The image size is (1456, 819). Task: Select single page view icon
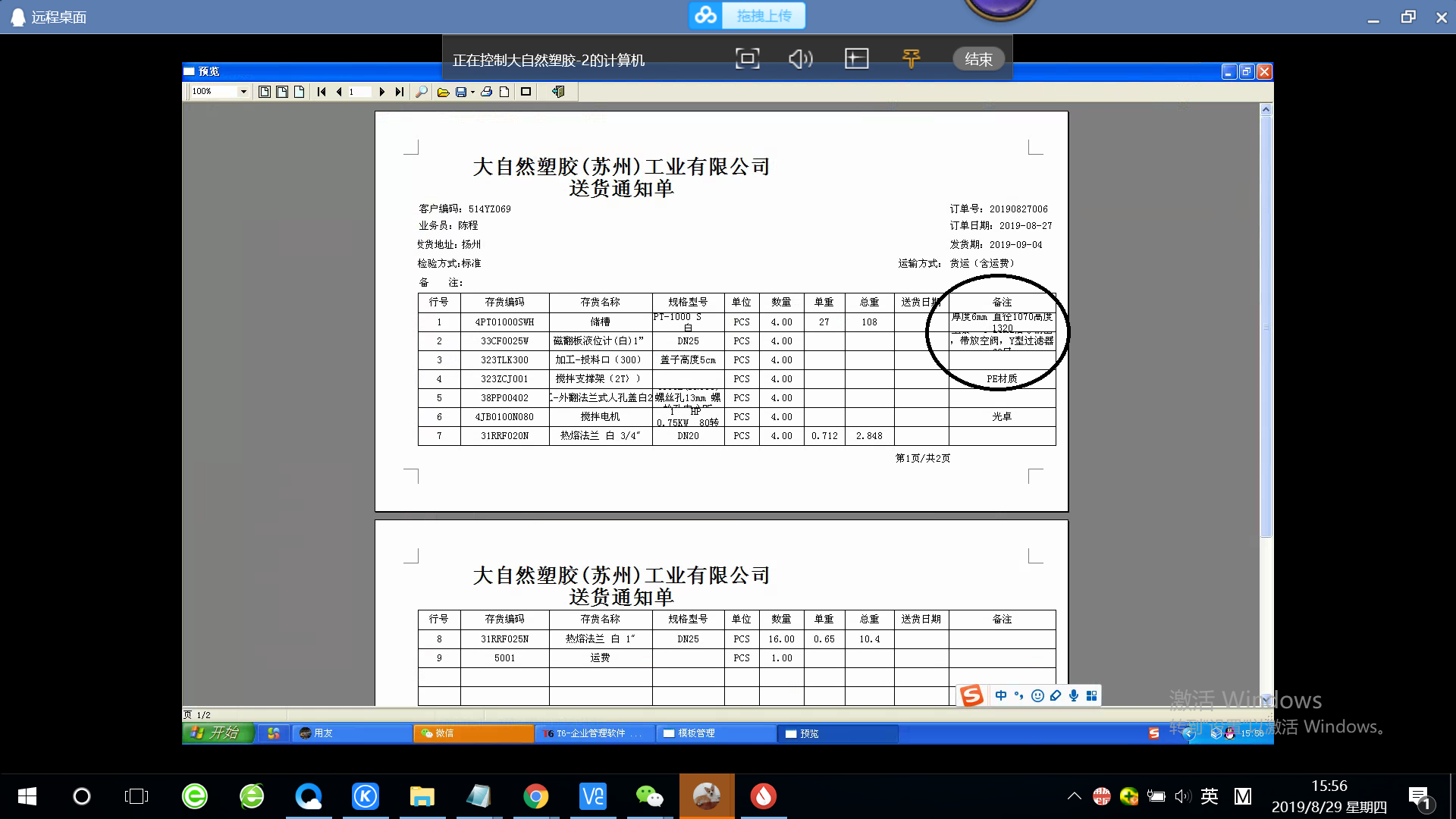pyautogui.click(x=265, y=92)
